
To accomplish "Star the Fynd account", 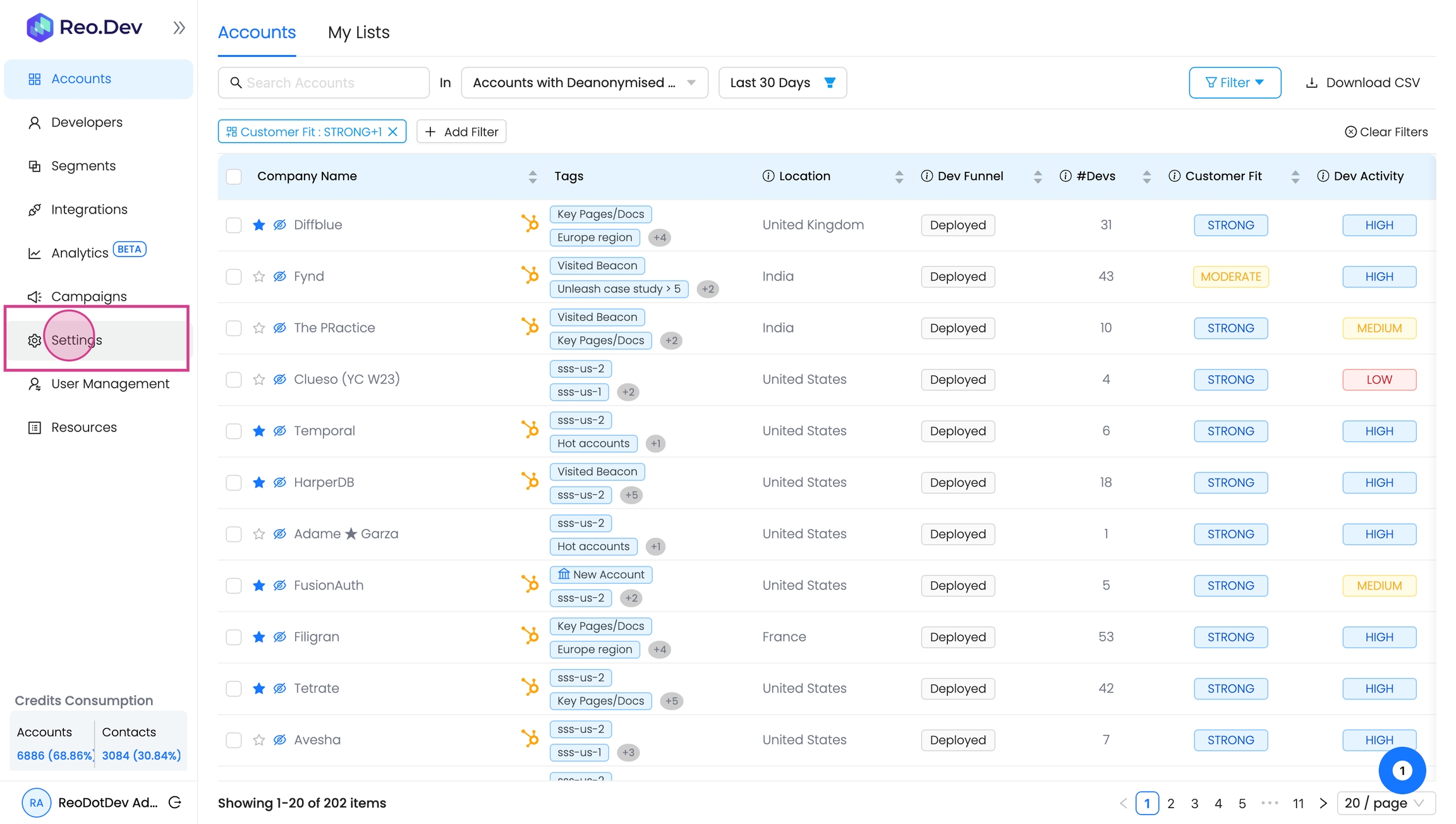I will (258, 277).
